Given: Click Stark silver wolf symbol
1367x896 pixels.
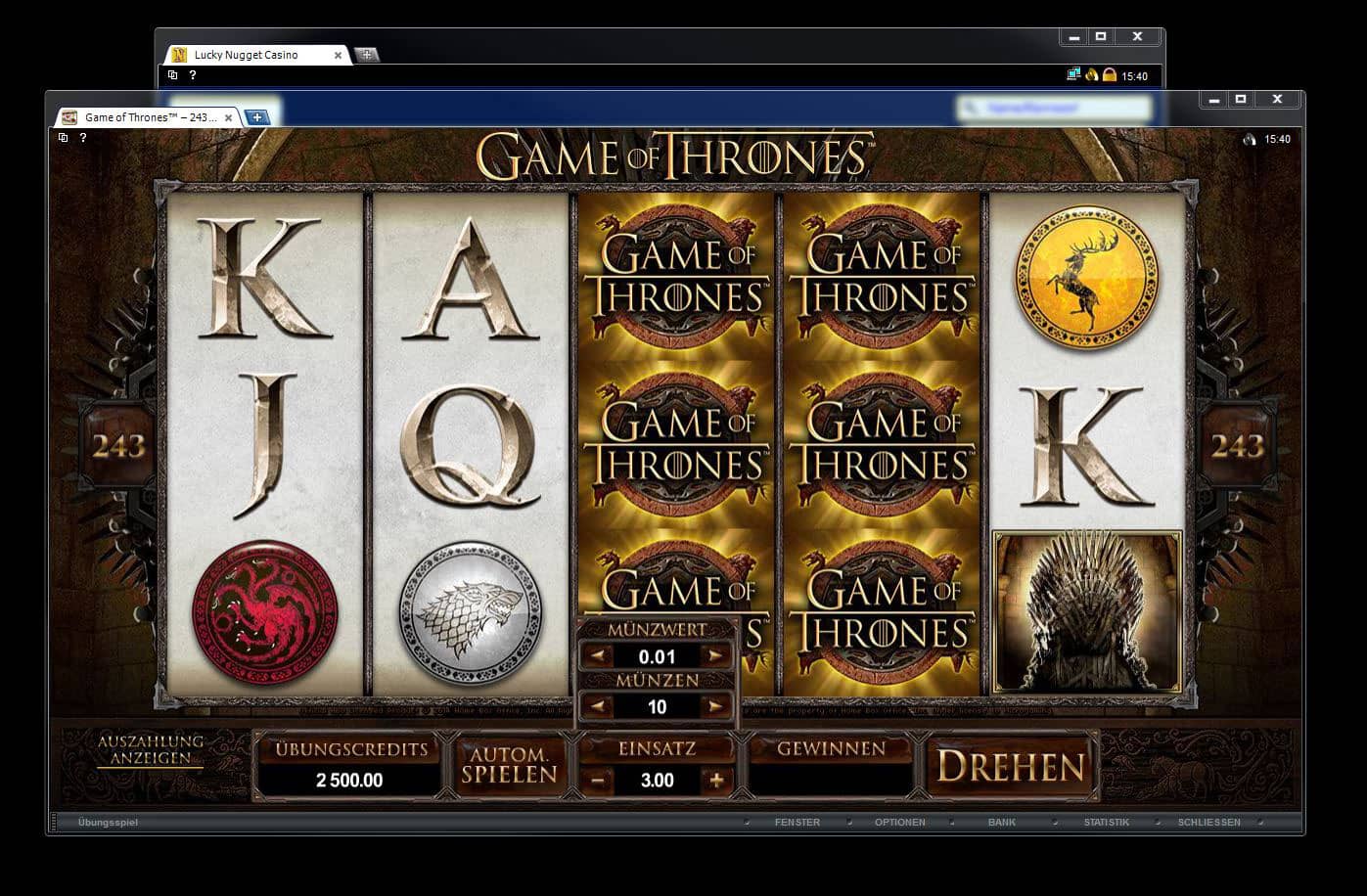Looking at the screenshot, I should tap(471, 613).
